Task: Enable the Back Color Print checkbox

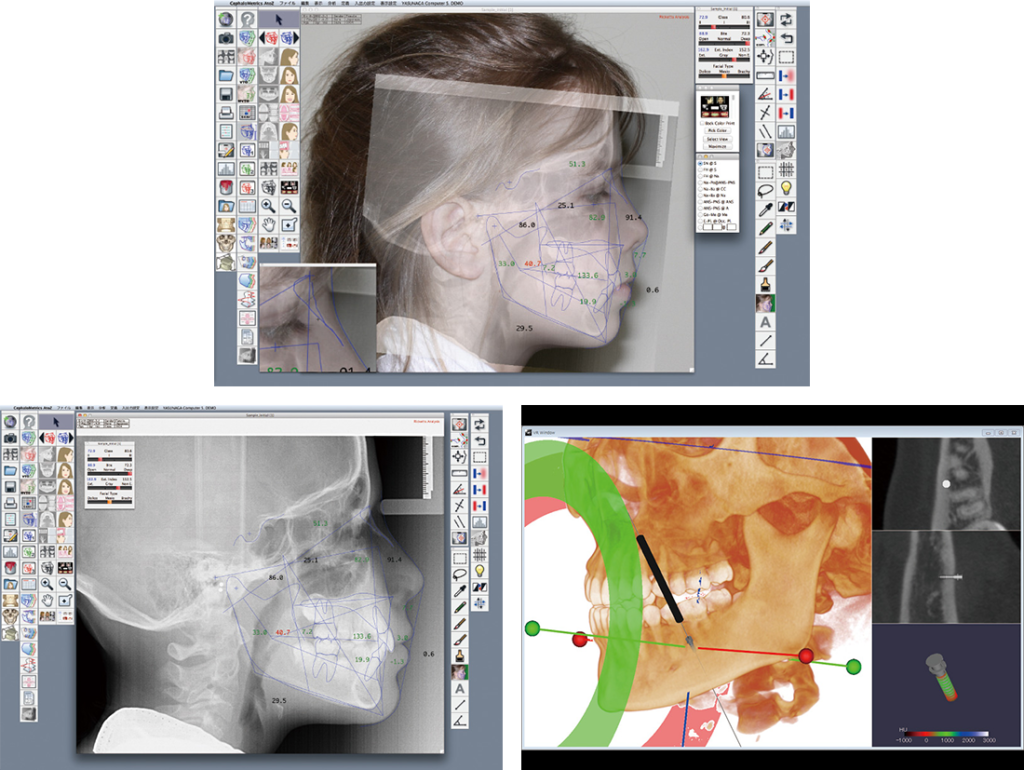Action: 702,123
